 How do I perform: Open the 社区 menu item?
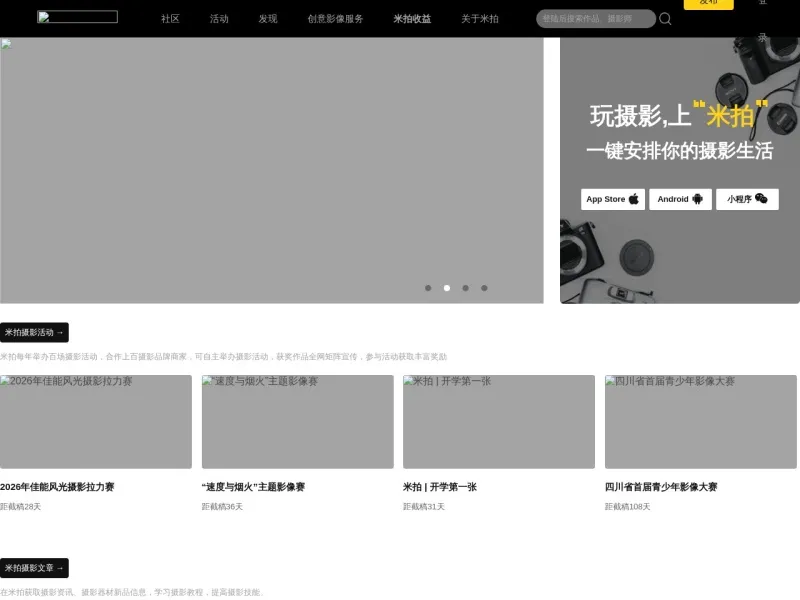170,19
